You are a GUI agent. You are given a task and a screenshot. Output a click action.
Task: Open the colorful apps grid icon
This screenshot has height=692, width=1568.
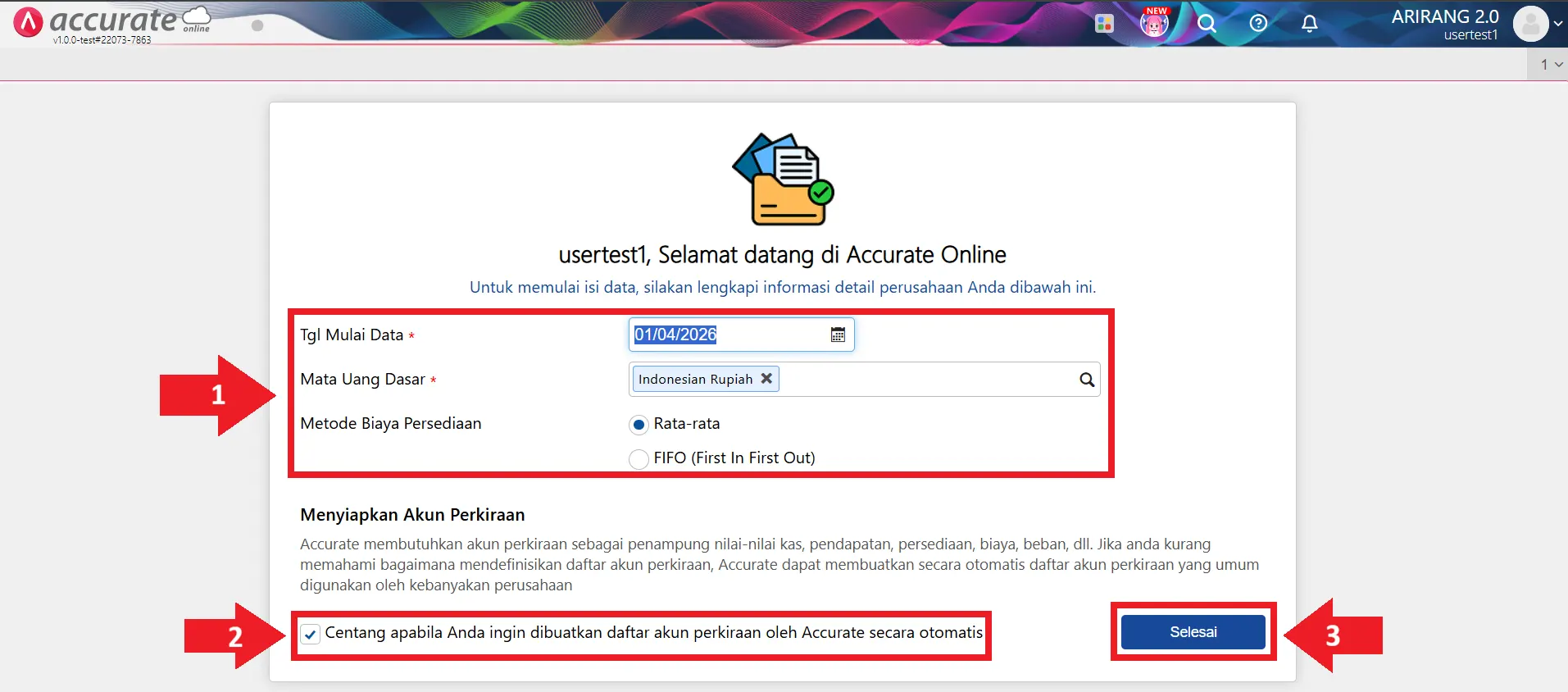pyautogui.click(x=1104, y=24)
